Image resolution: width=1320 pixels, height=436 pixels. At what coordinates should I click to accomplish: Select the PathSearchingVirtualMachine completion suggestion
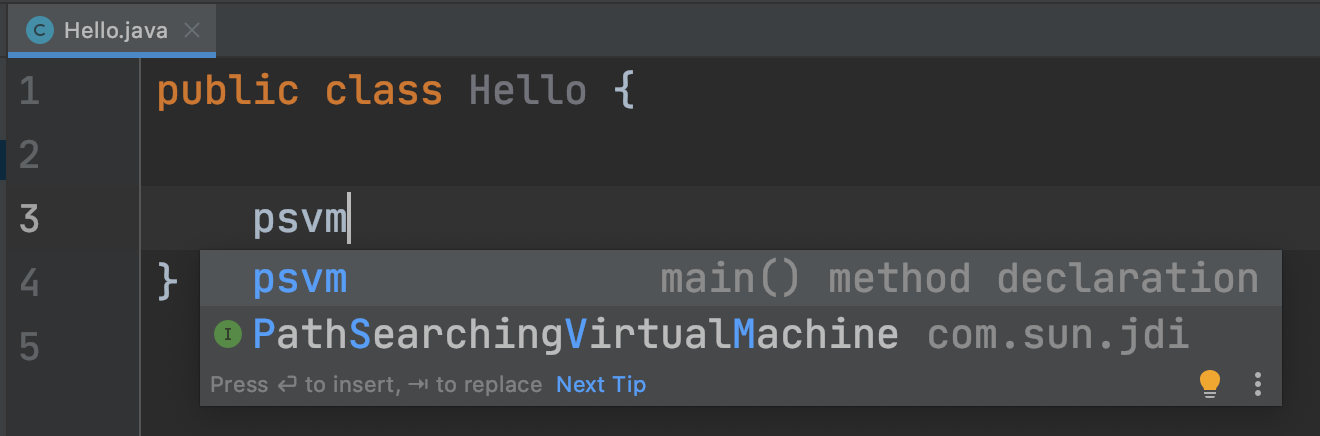pyautogui.click(x=741, y=335)
